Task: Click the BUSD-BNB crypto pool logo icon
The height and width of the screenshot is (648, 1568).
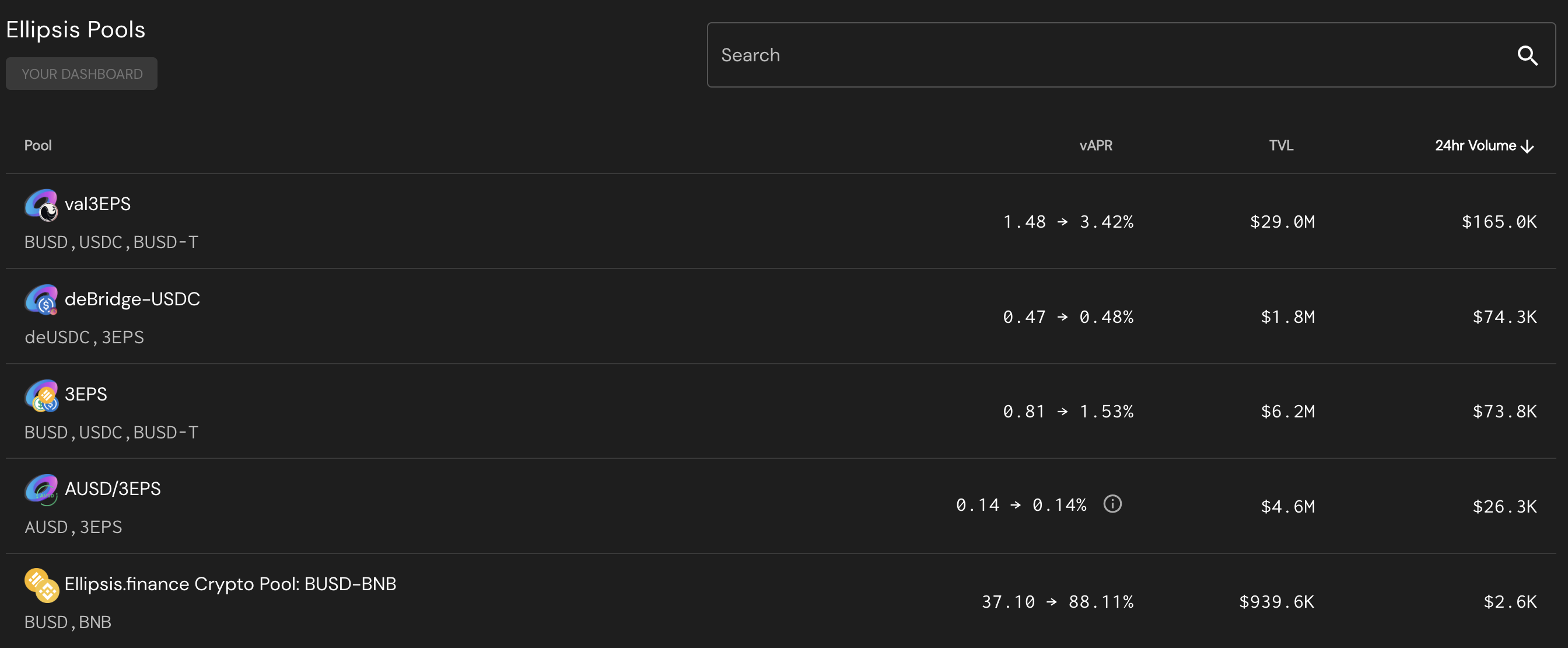Action: (41, 585)
